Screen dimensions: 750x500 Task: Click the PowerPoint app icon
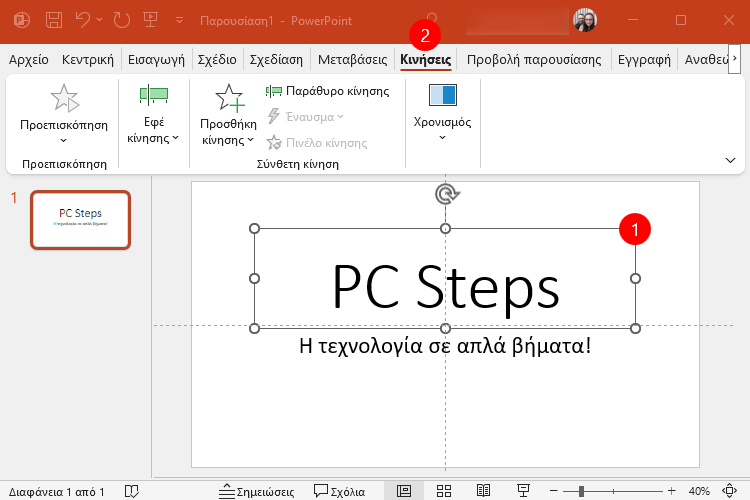22,20
